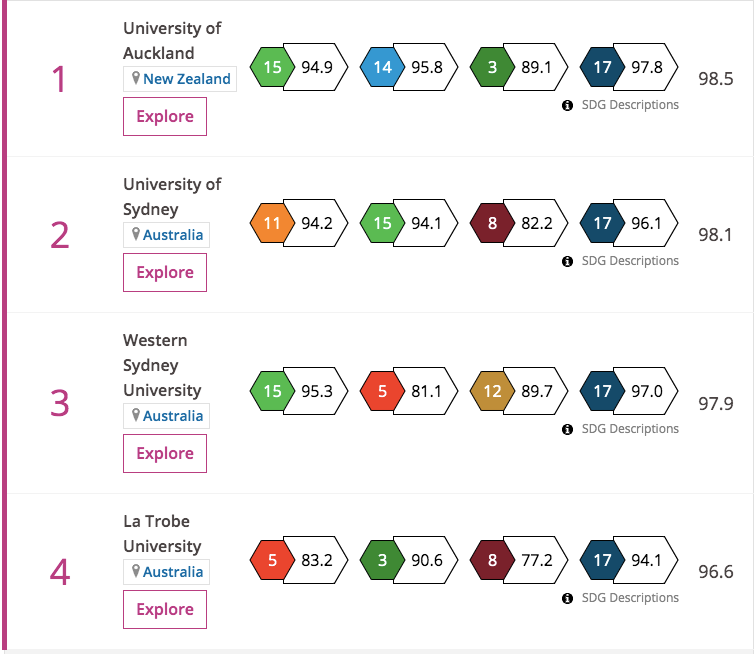Screen dimensions: 756x654
Task: Show SDG Descriptions for La Trobe University
Action: pos(630,598)
